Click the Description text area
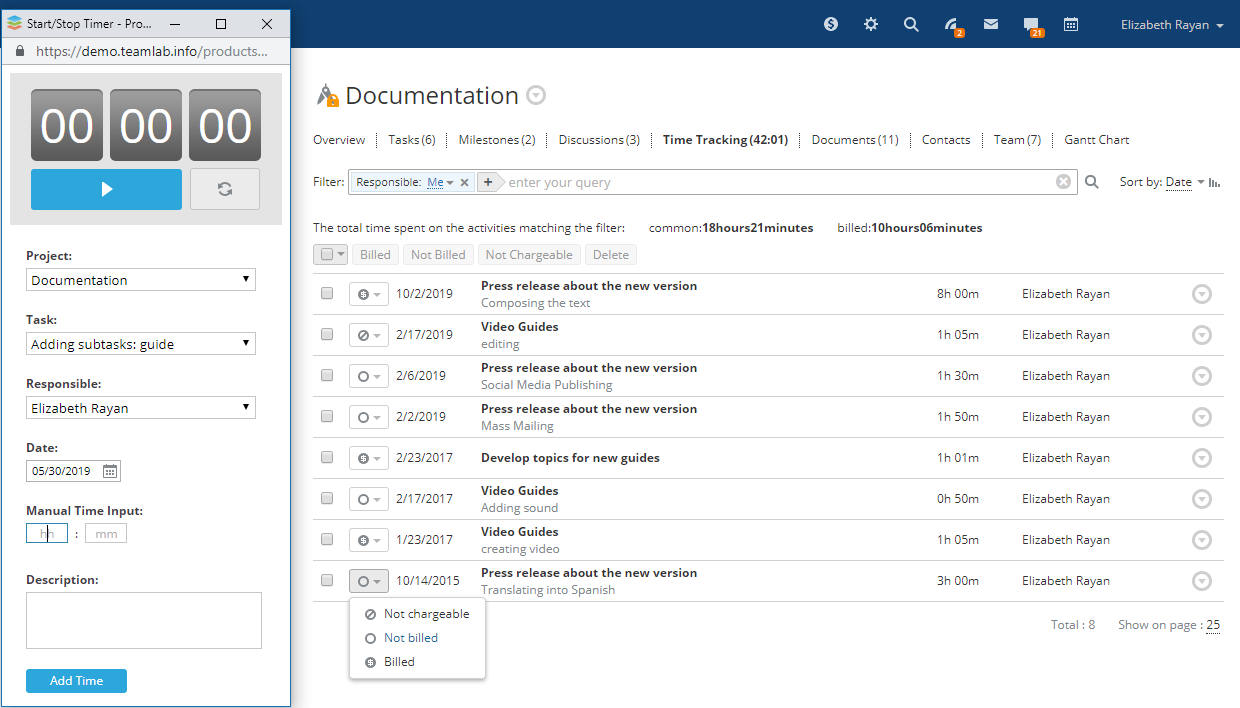The height and width of the screenshot is (708, 1240). pyautogui.click(x=144, y=620)
